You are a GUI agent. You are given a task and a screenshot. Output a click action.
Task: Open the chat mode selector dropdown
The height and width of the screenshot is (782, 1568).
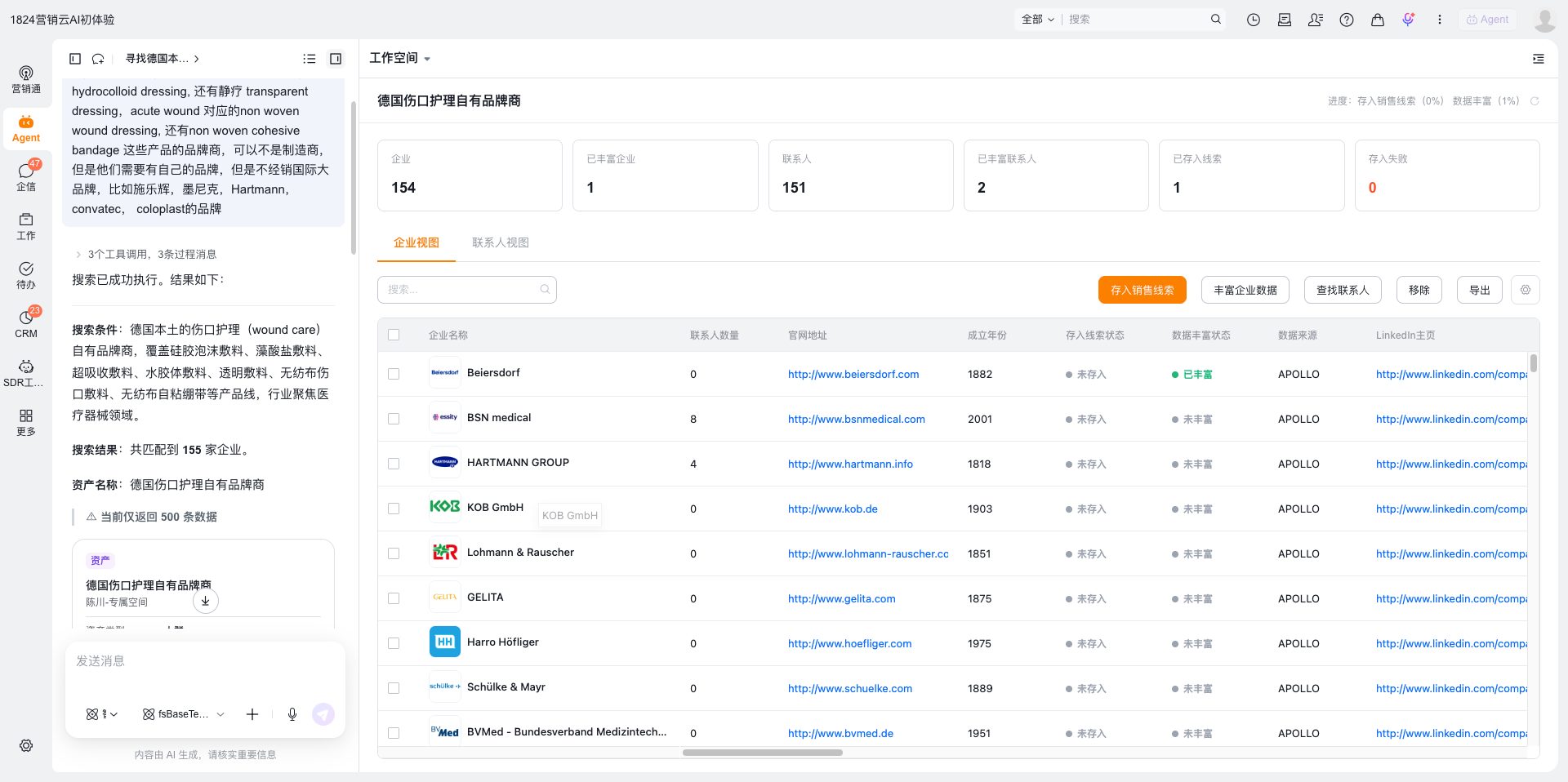pos(102,714)
